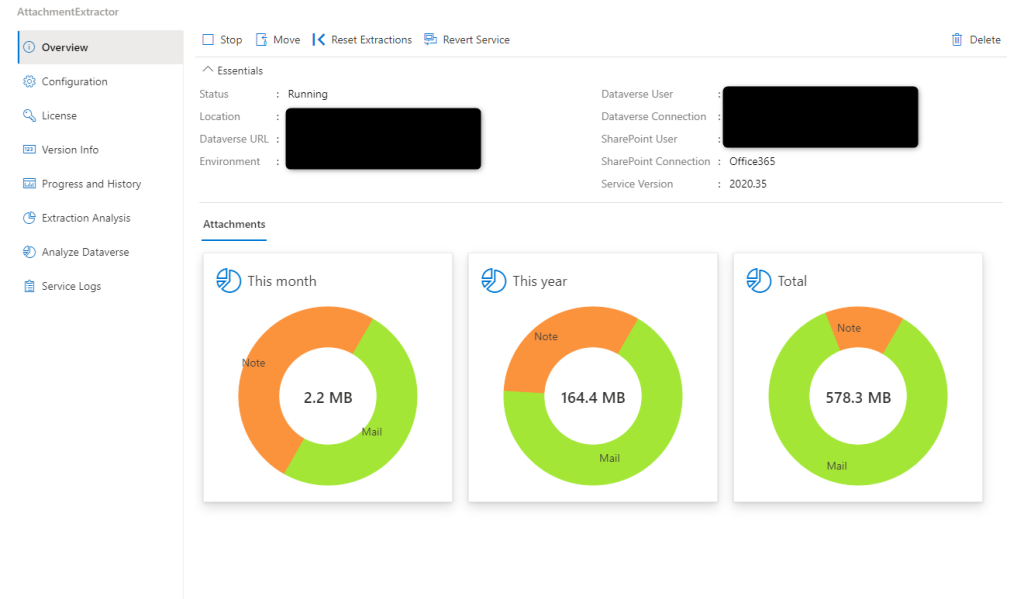Image resolution: width=1024 pixels, height=599 pixels.
Task: Open the Overview menu item
Action: coord(101,47)
